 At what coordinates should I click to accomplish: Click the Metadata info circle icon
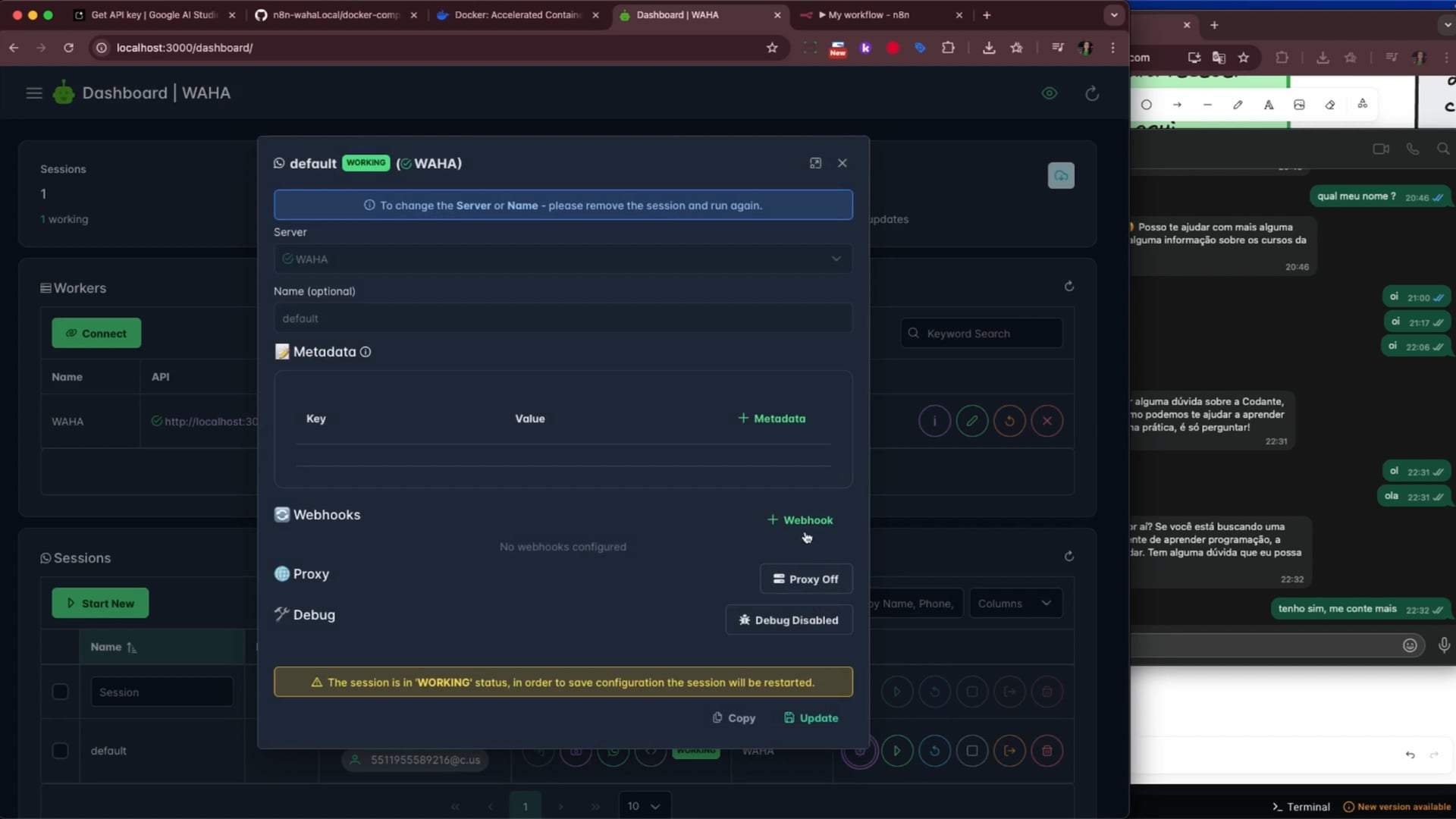366,352
